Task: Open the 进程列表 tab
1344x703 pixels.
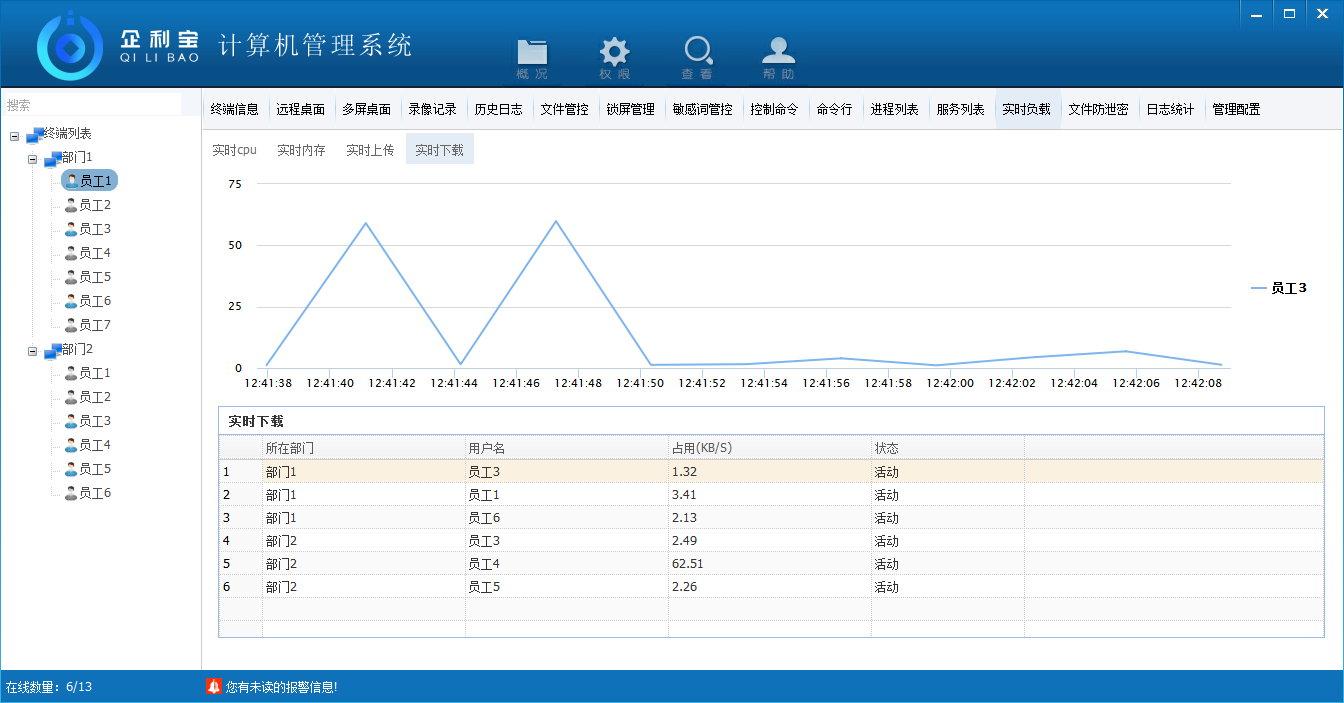Action: 894,110
